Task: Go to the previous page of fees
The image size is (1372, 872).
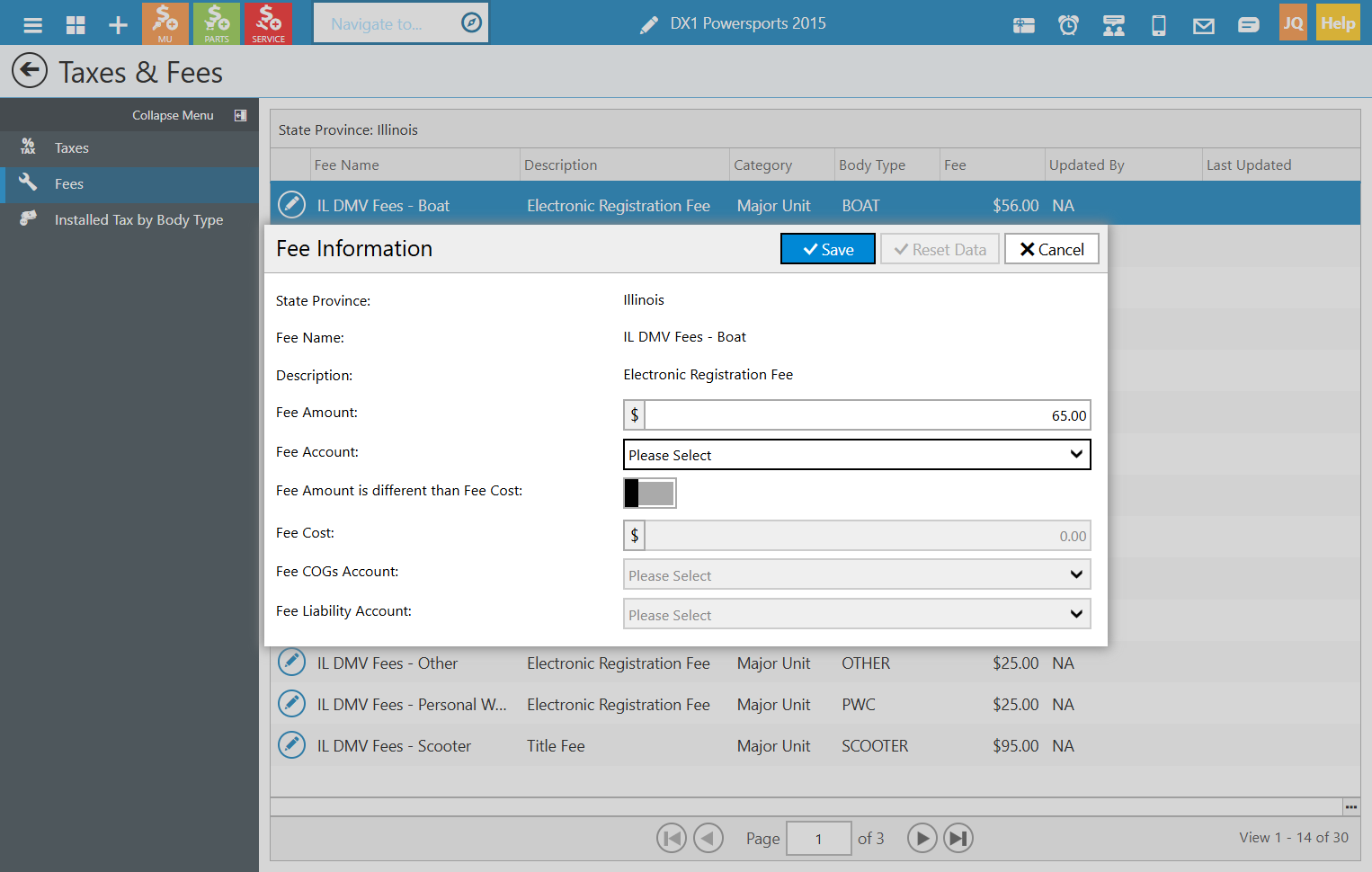Action: pyautogui.click(x=708, y=838)
